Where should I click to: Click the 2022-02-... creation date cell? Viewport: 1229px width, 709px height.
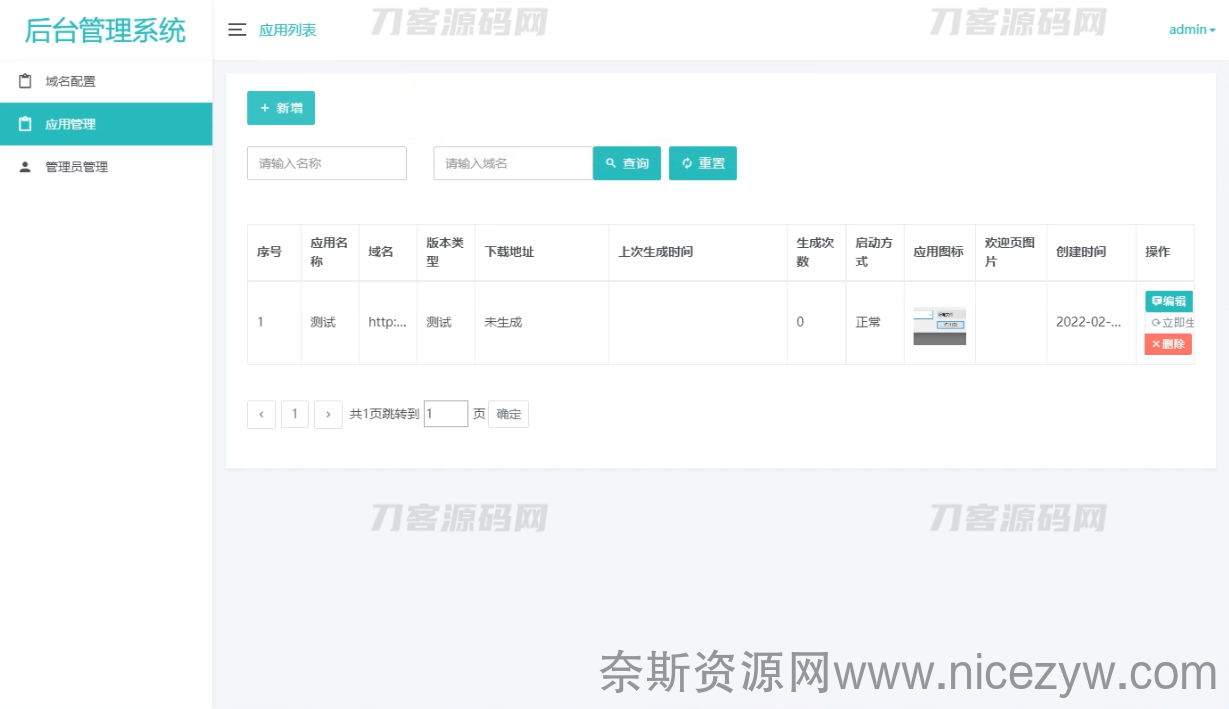(x=1089, y=322)
